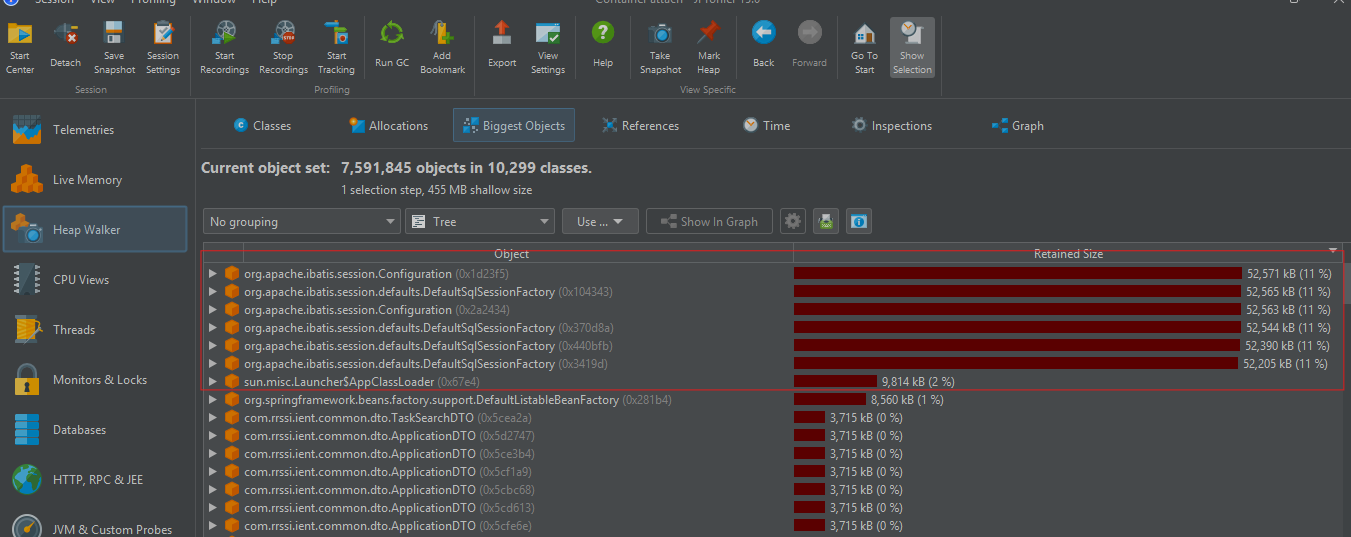This screenshot has height=537, width=1351.
Task: Click the export/print view icon
Action: coord(826,222)
